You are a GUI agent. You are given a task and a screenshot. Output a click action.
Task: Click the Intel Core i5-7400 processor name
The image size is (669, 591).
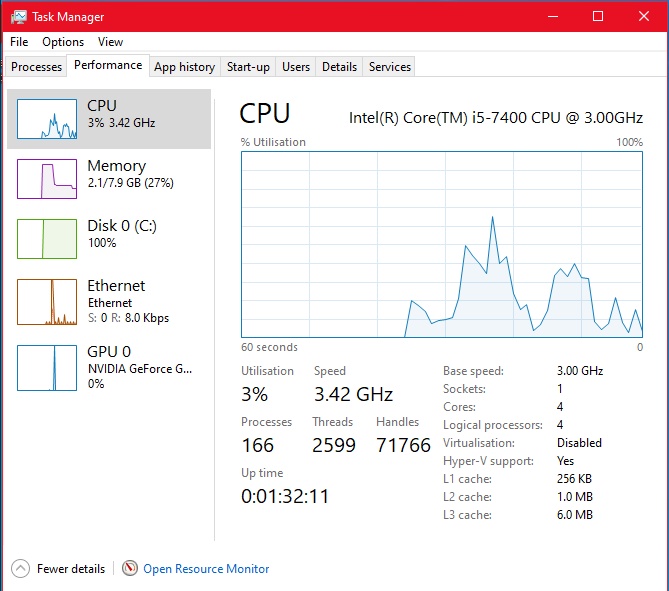(496, 117)
